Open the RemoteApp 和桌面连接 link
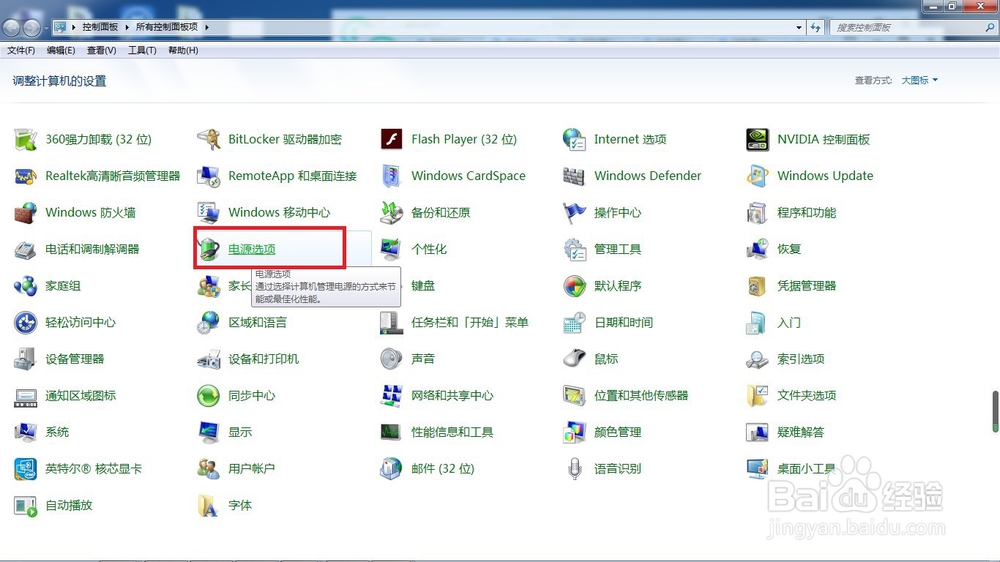 click(x=292, y=176)
